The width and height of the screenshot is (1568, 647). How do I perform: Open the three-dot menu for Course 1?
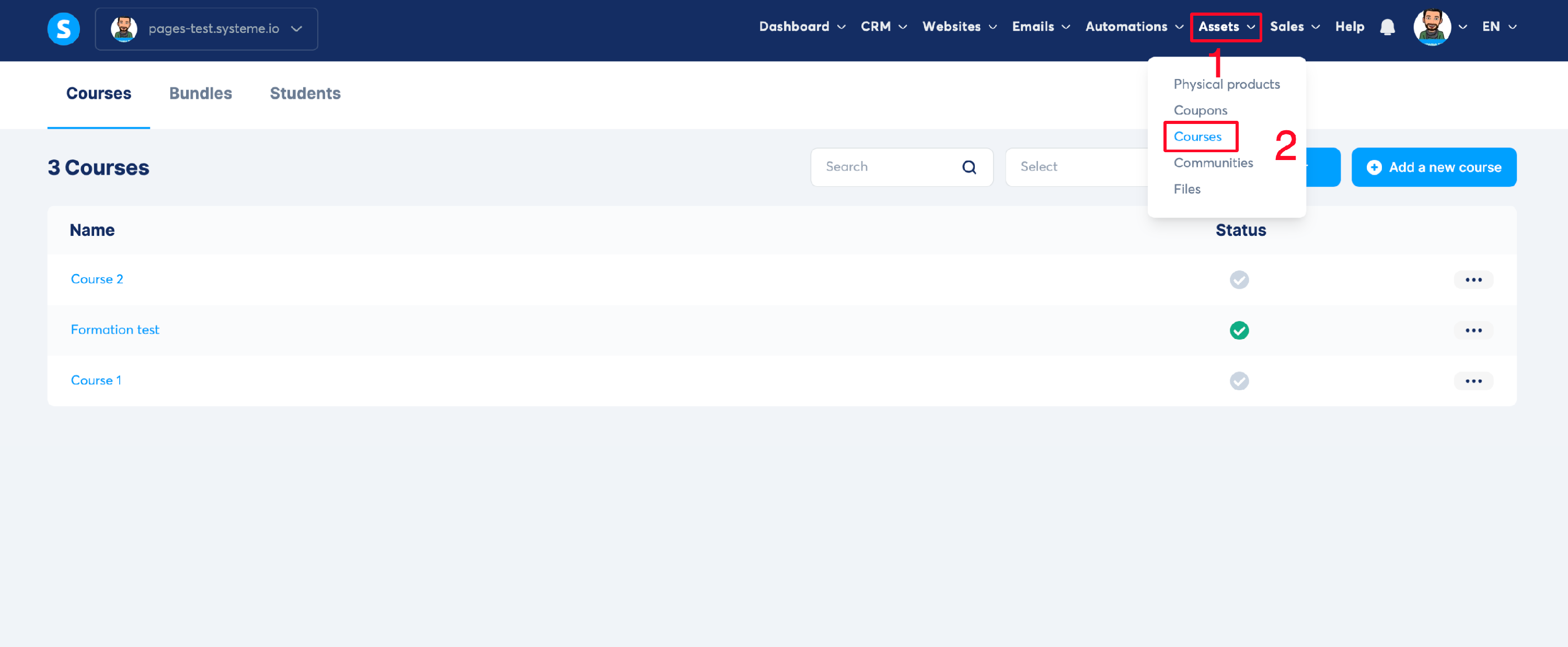(1472, 381)
